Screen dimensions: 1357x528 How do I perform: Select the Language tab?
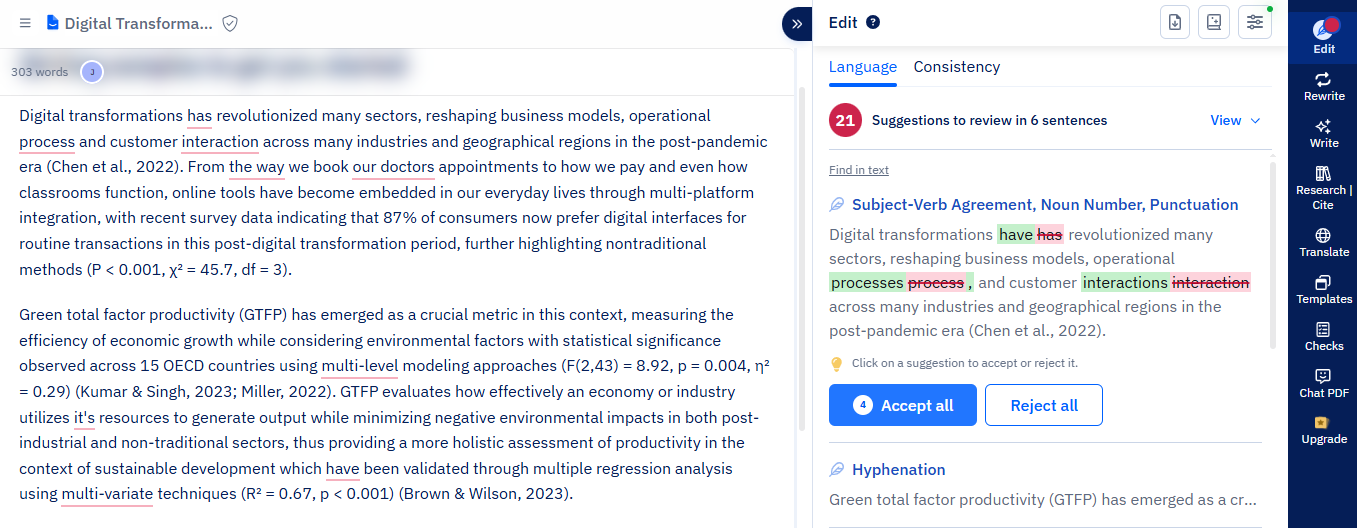[863, 67]
